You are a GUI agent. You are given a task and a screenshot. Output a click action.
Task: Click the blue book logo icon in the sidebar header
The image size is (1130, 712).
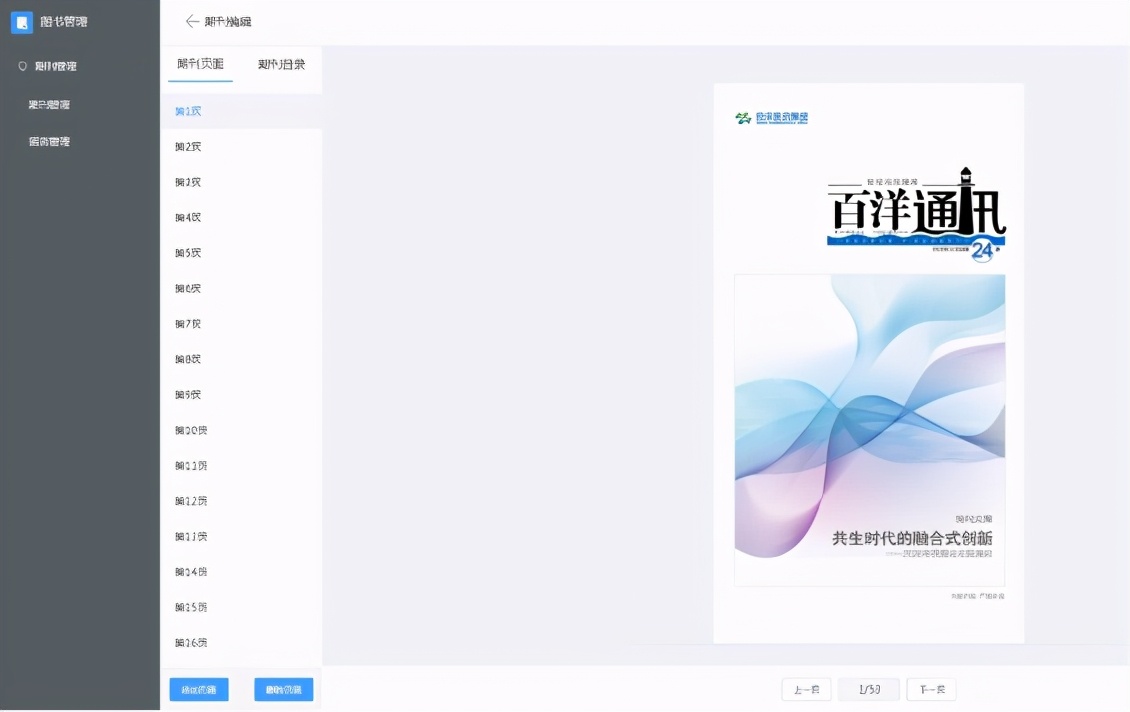point(22,22)
